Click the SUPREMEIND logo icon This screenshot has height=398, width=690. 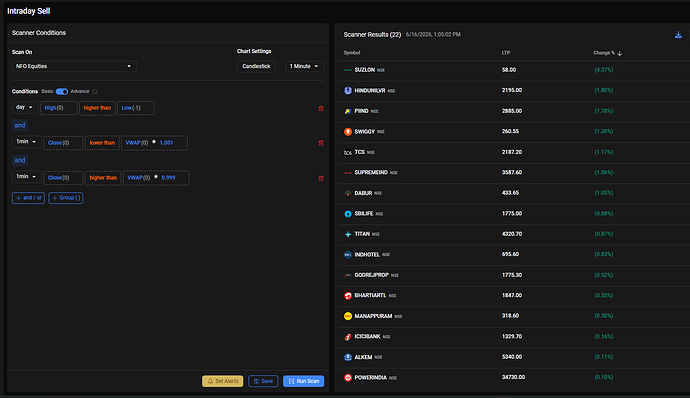pos(348,173)
